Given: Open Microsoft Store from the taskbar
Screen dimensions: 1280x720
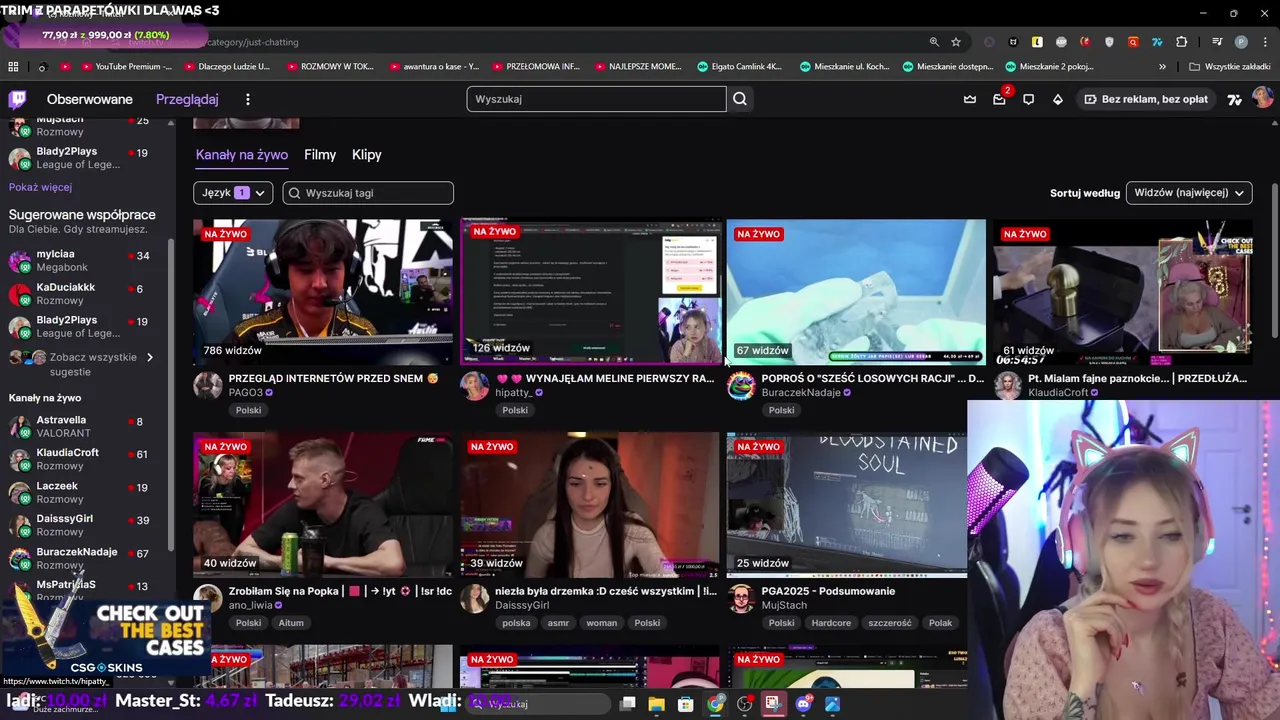Looking at the screenshot, I should click(x=686, y=704).
